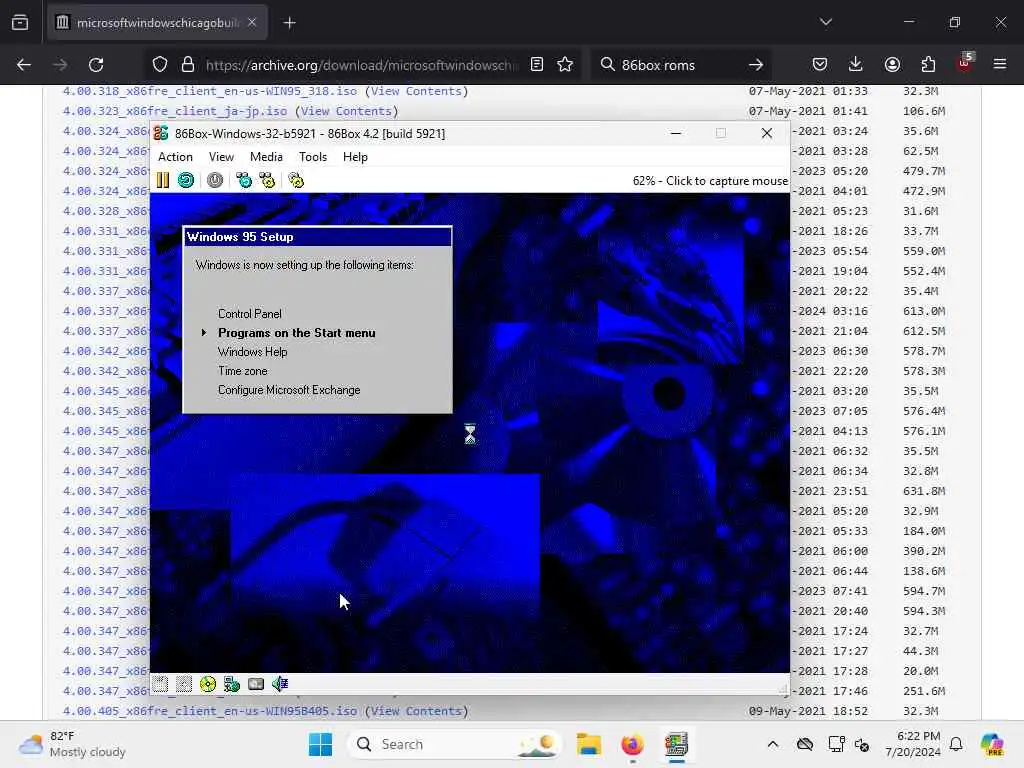1024x768 pixels.
Task: Click CD-ROM status bar icon
Action: (x=208, y=684)
